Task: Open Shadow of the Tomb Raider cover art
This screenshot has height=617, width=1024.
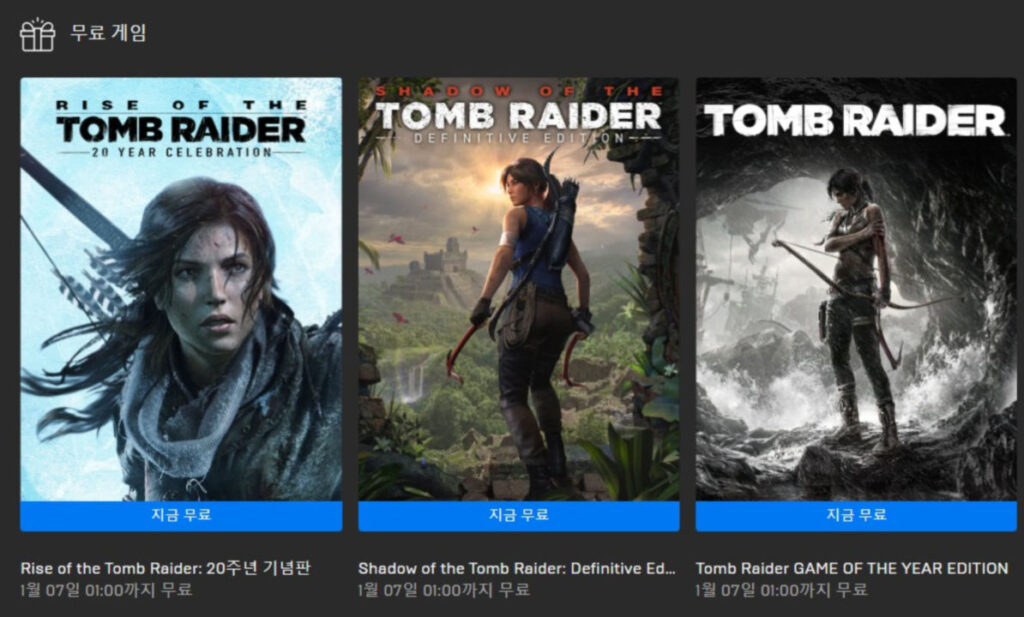Action: [519, 289]
